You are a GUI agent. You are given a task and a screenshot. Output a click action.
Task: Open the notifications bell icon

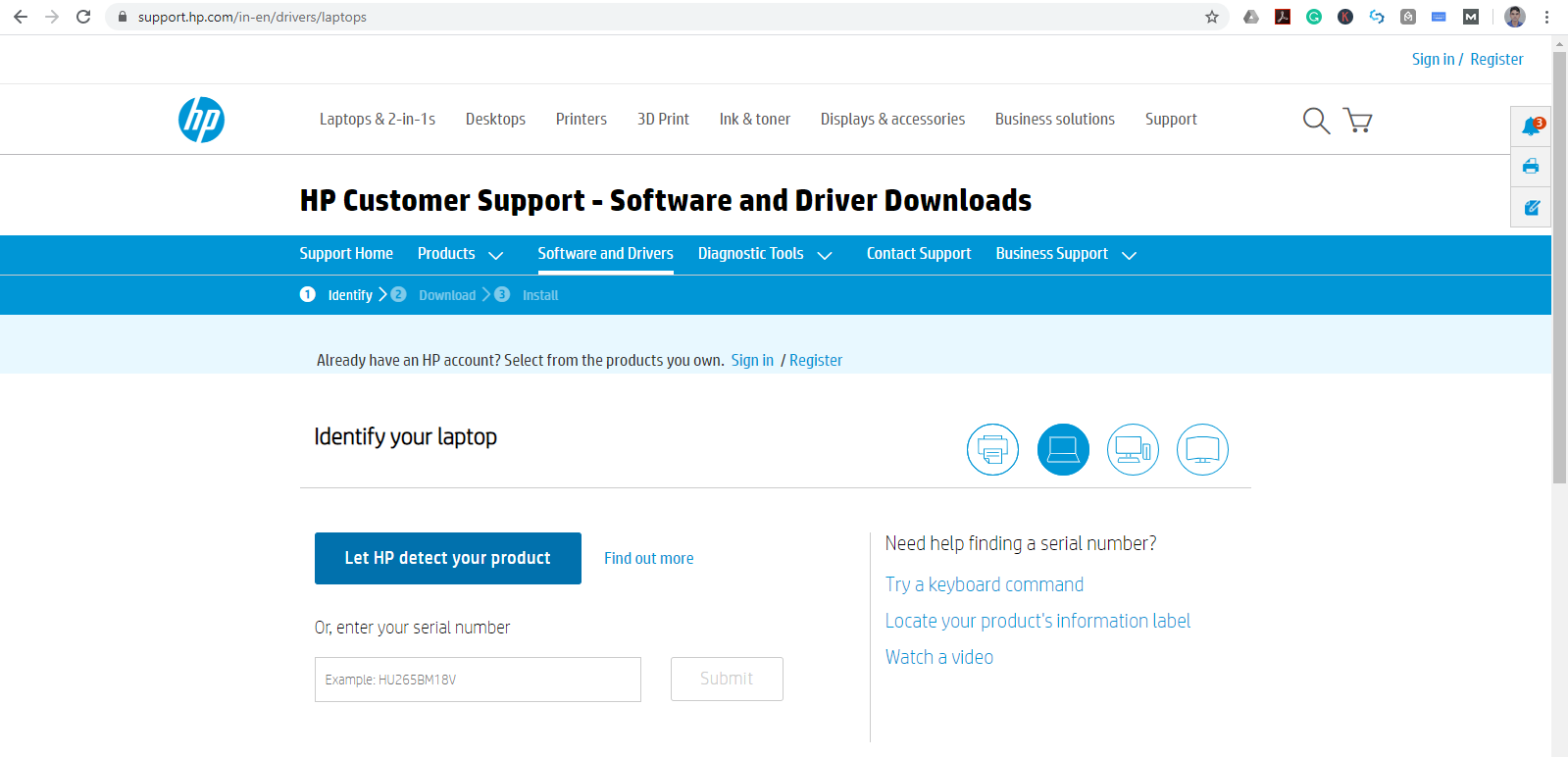pyautogui.click(x=1531, y=126)
